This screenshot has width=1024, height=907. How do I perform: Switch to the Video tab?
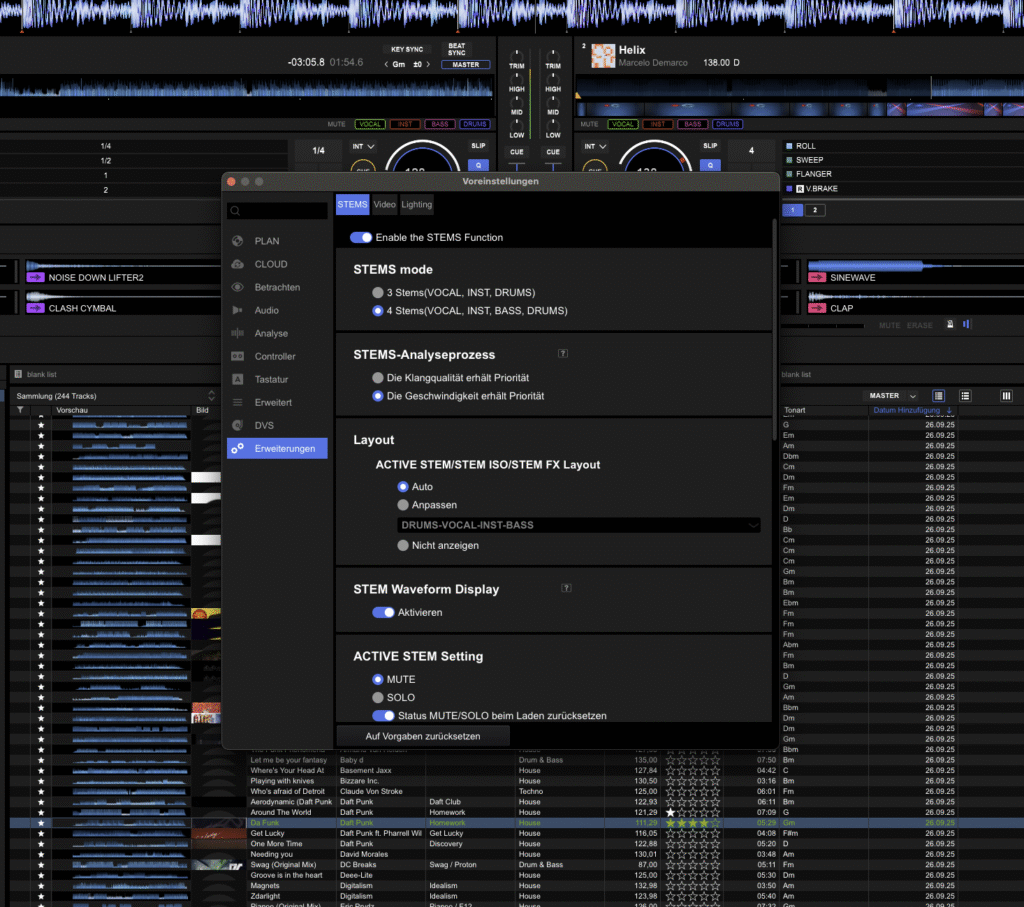point(384,204)
